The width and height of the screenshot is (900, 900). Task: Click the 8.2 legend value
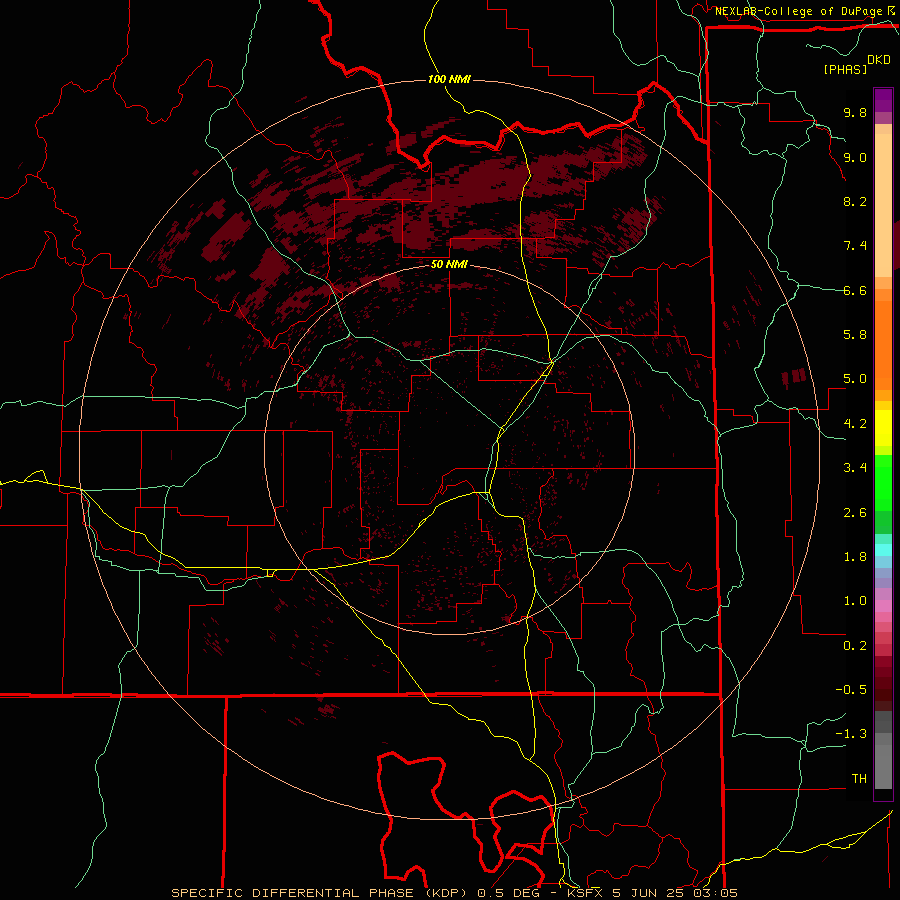point(855,201)
